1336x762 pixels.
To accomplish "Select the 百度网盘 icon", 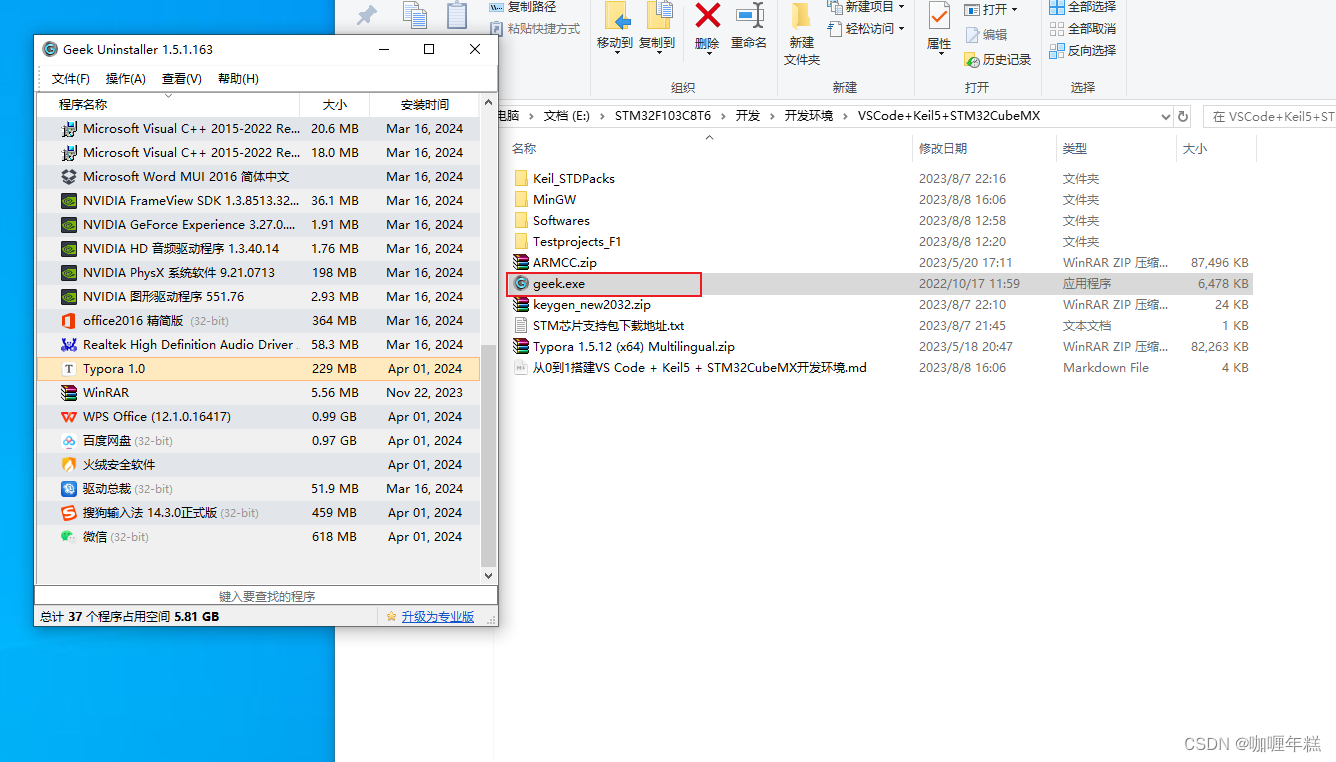I will coord(69,441).
